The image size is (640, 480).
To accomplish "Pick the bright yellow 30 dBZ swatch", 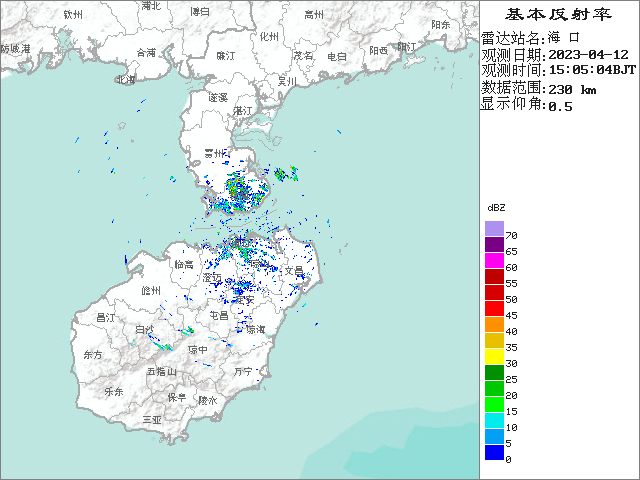I will pos(494,356).
